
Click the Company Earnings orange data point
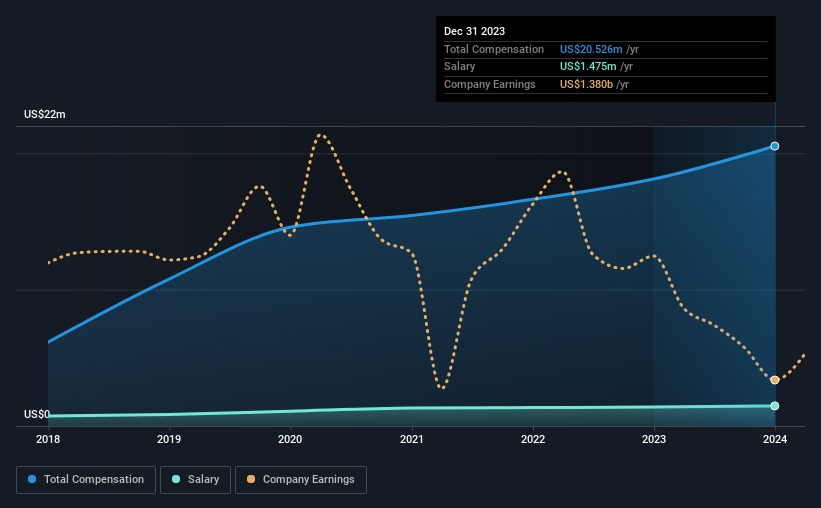coord(774,380)
